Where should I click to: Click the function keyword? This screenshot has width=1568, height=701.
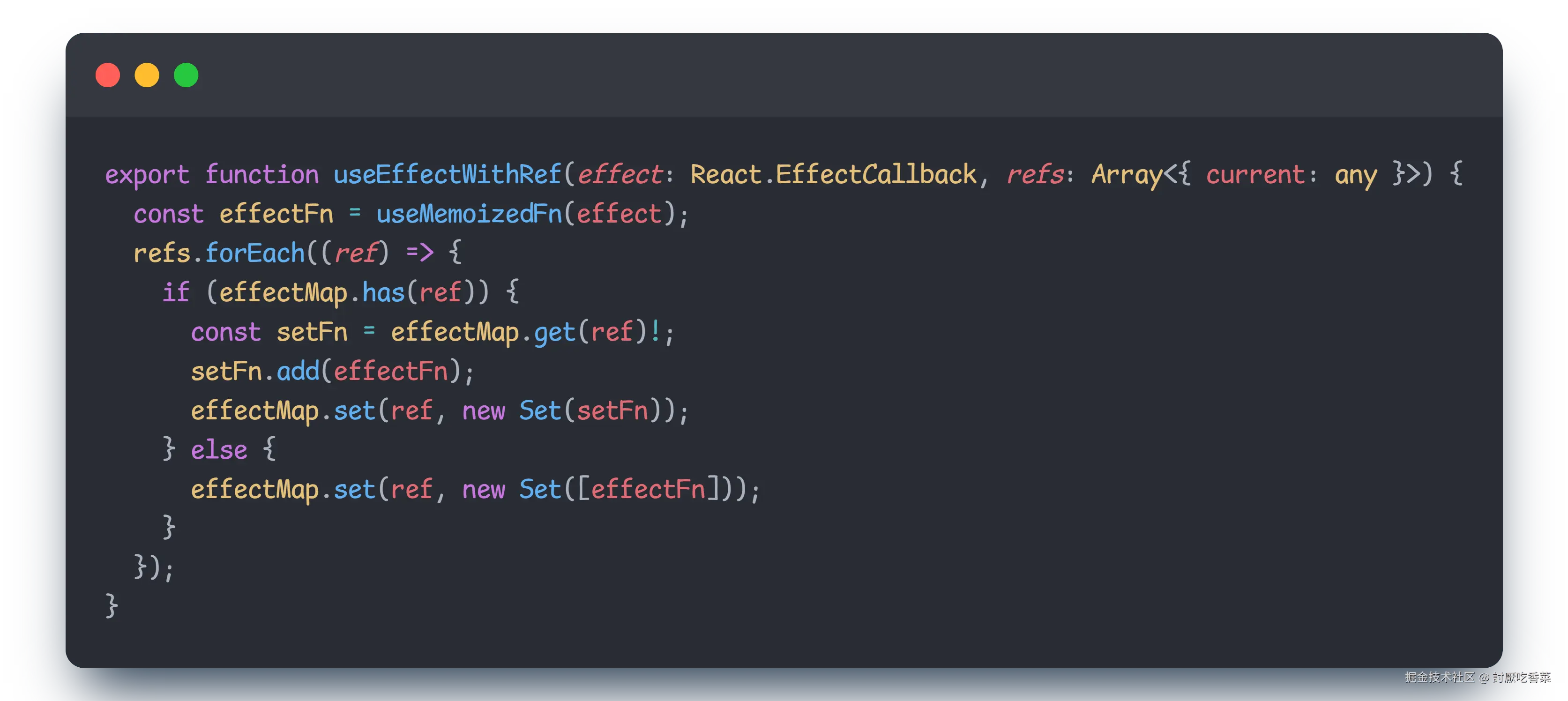click(x=262, y=175)
